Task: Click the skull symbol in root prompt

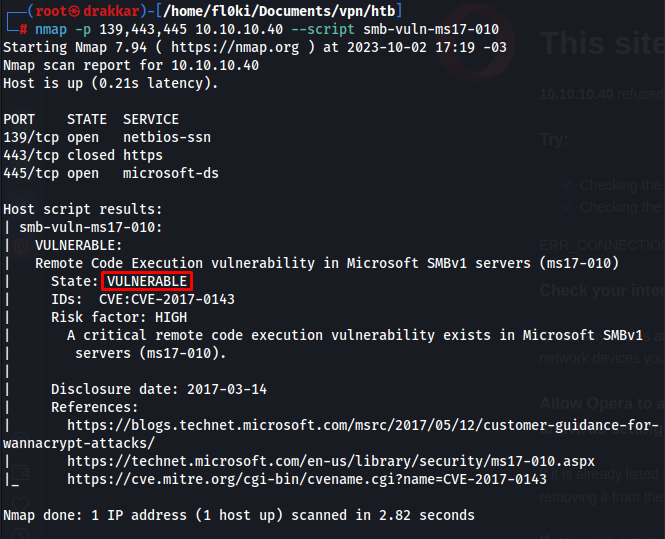Action: tap(74, 11)
